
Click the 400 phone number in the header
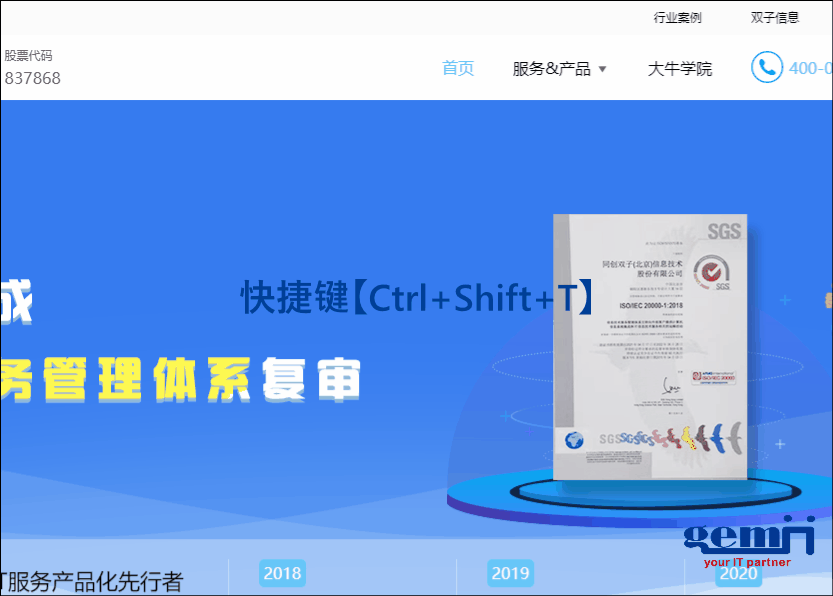coord(812,68)
